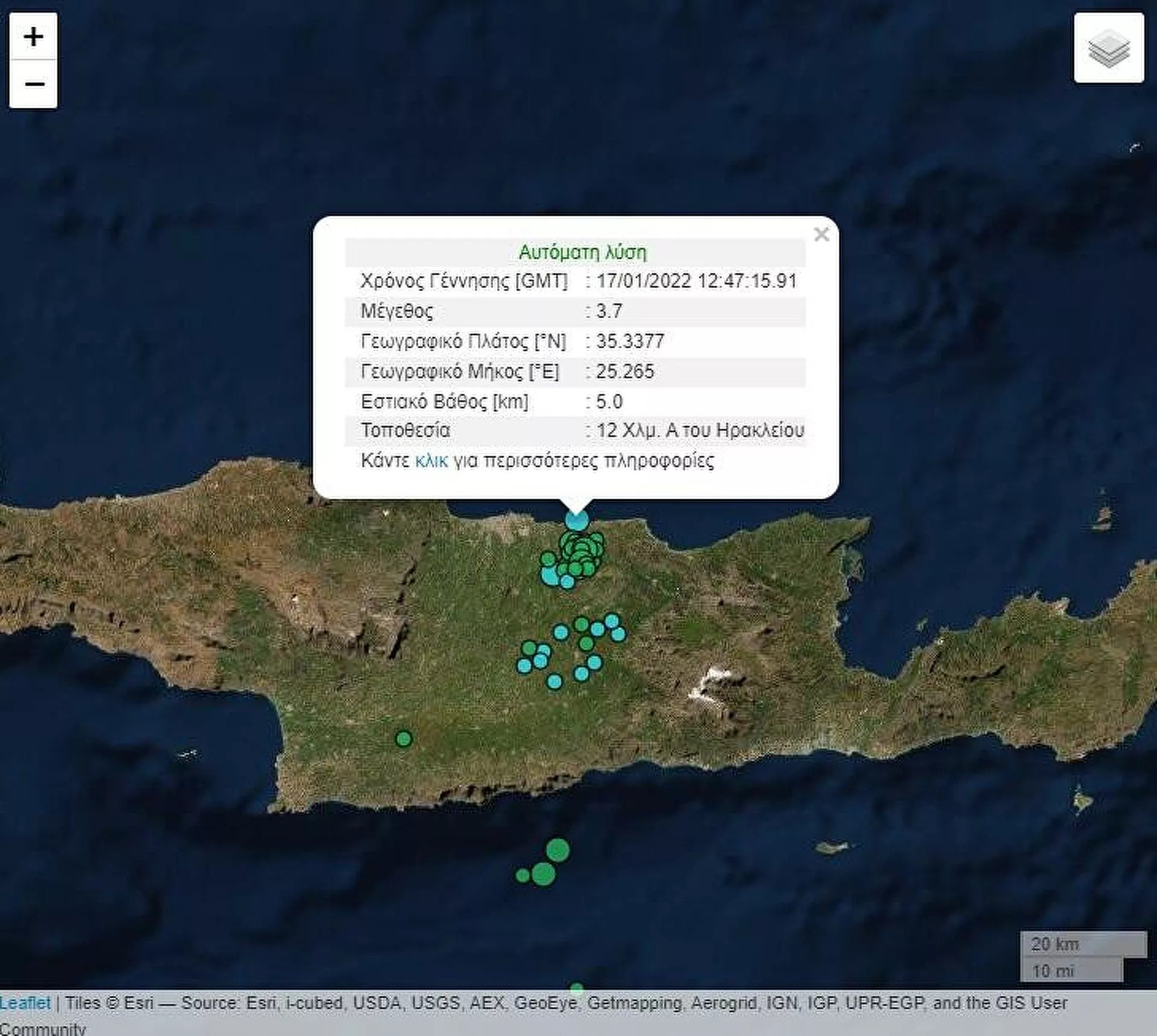The height and width of the screenshot is (1036, 1157).
Task: Close the earthquake info popup
Action: (821, 234)
